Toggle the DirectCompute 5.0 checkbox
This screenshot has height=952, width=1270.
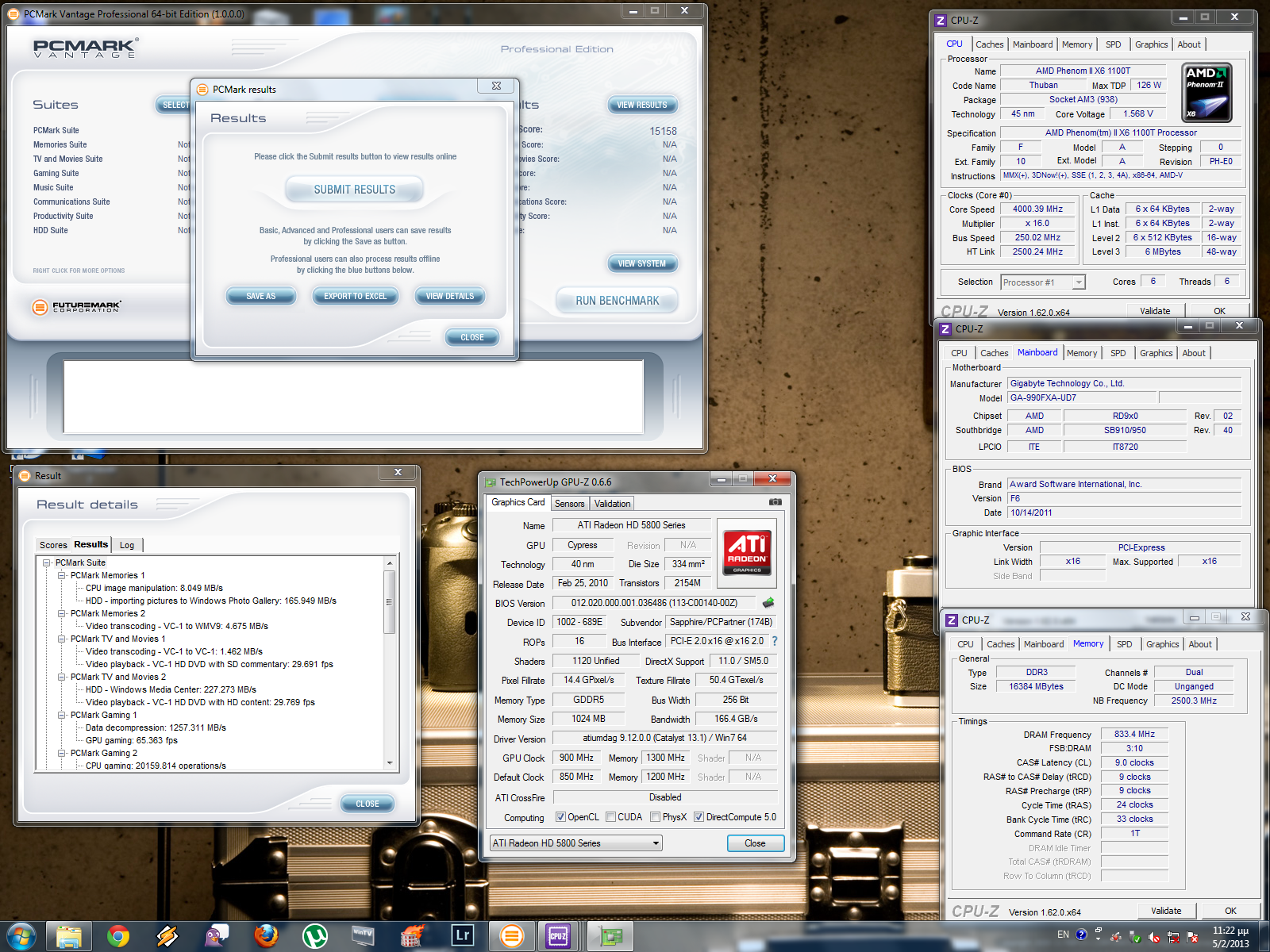(698, 817)
